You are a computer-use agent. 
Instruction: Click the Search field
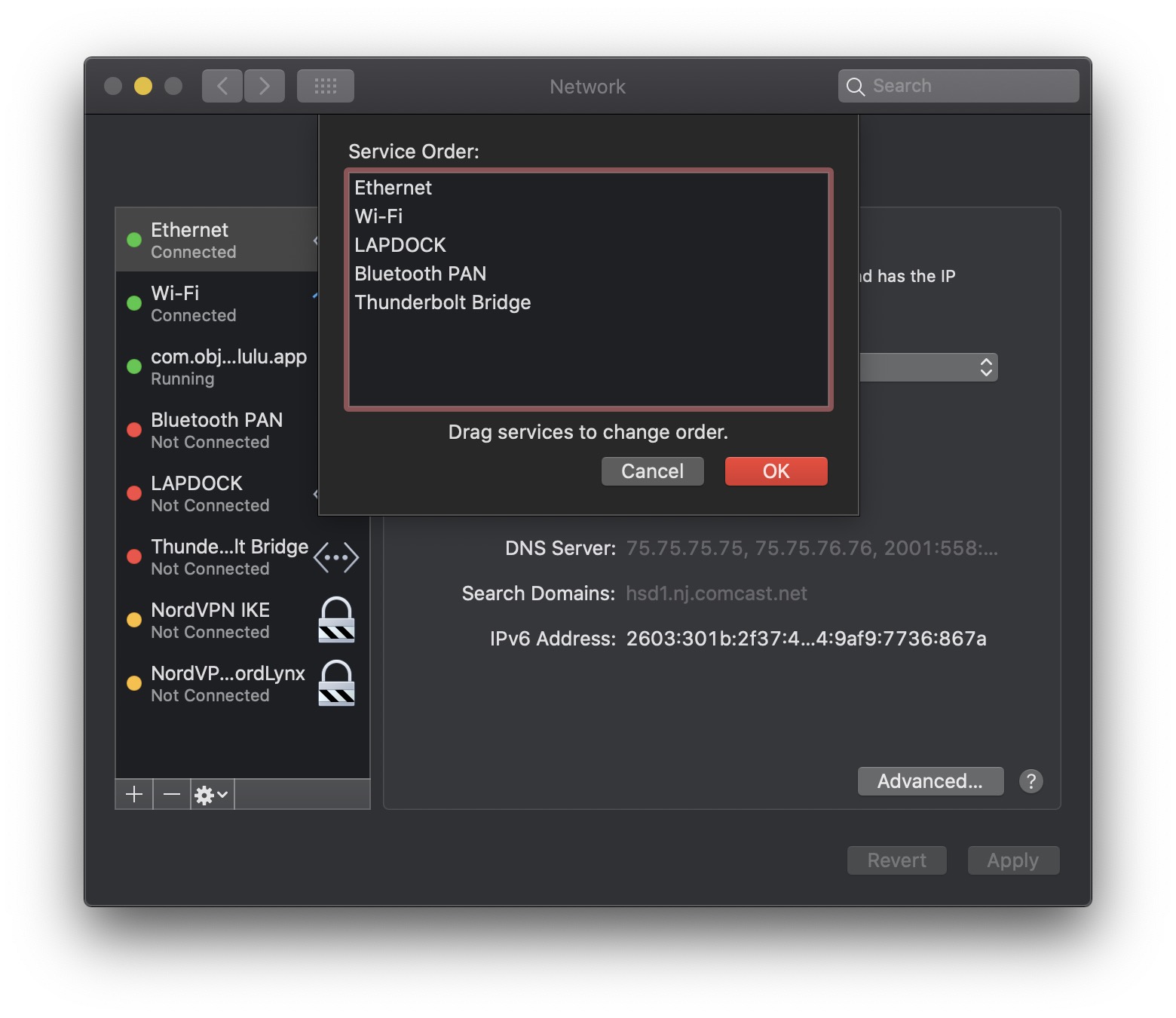pyautogui.click(x=959, y=86)
